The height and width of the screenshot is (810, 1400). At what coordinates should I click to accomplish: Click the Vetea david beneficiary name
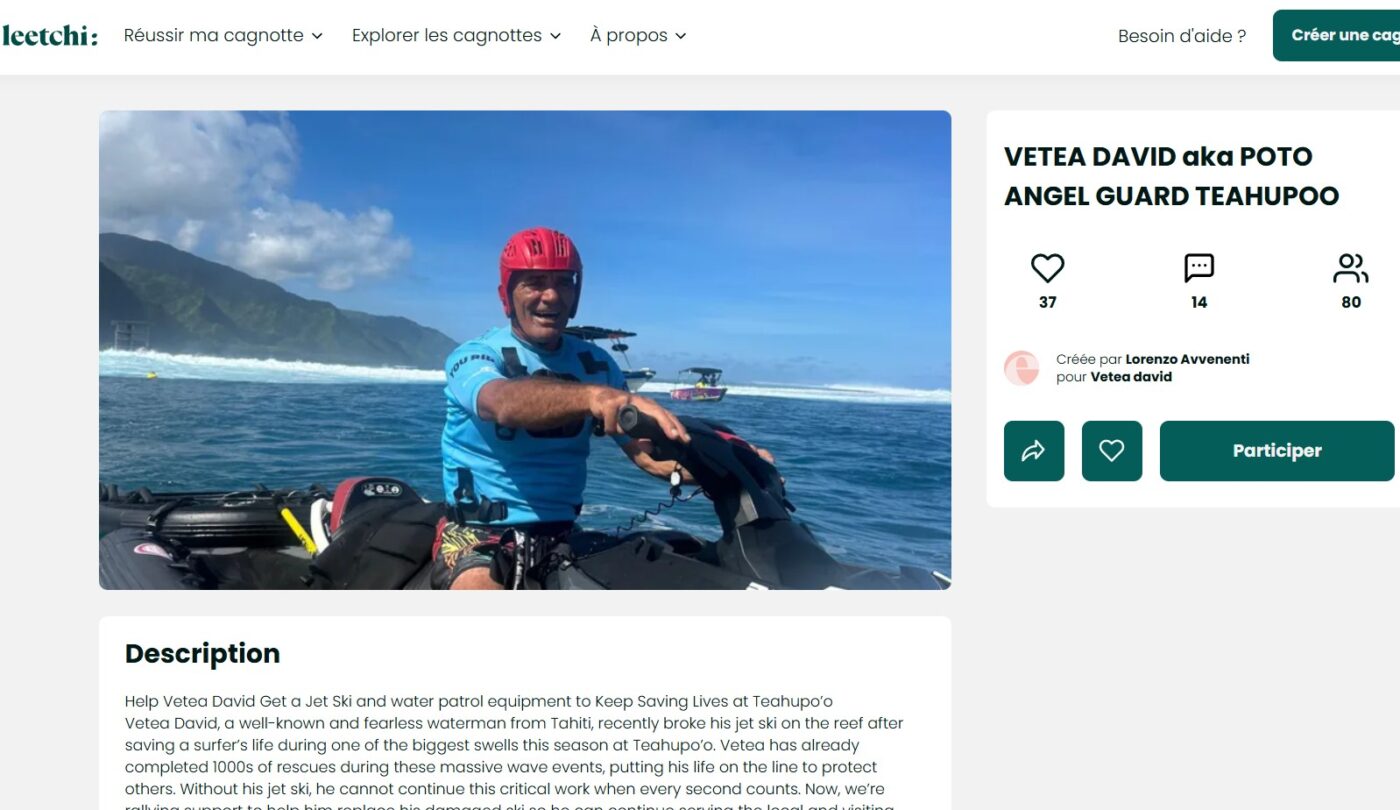[1130, 377]
